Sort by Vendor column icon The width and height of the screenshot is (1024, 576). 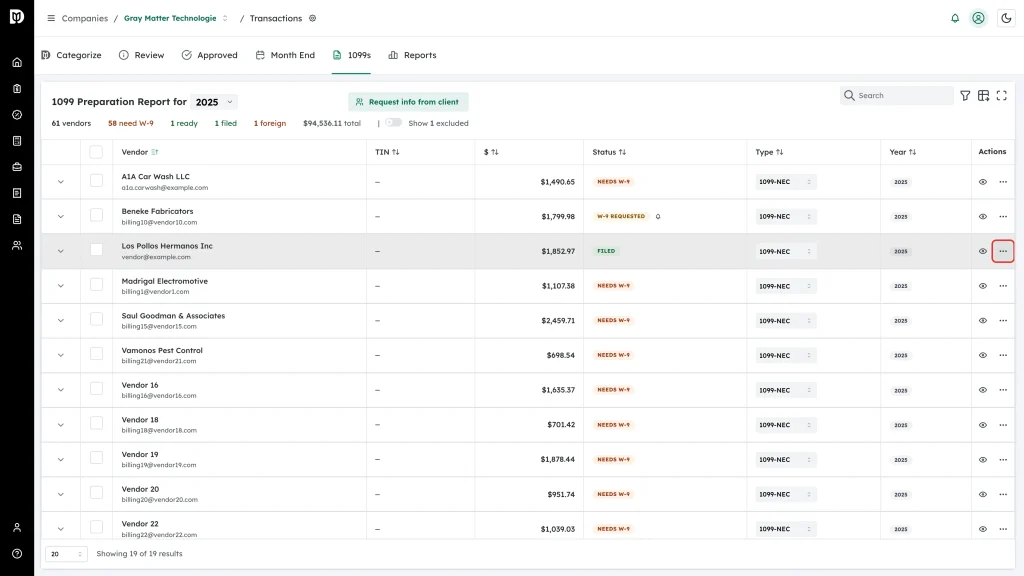point(155,152)
